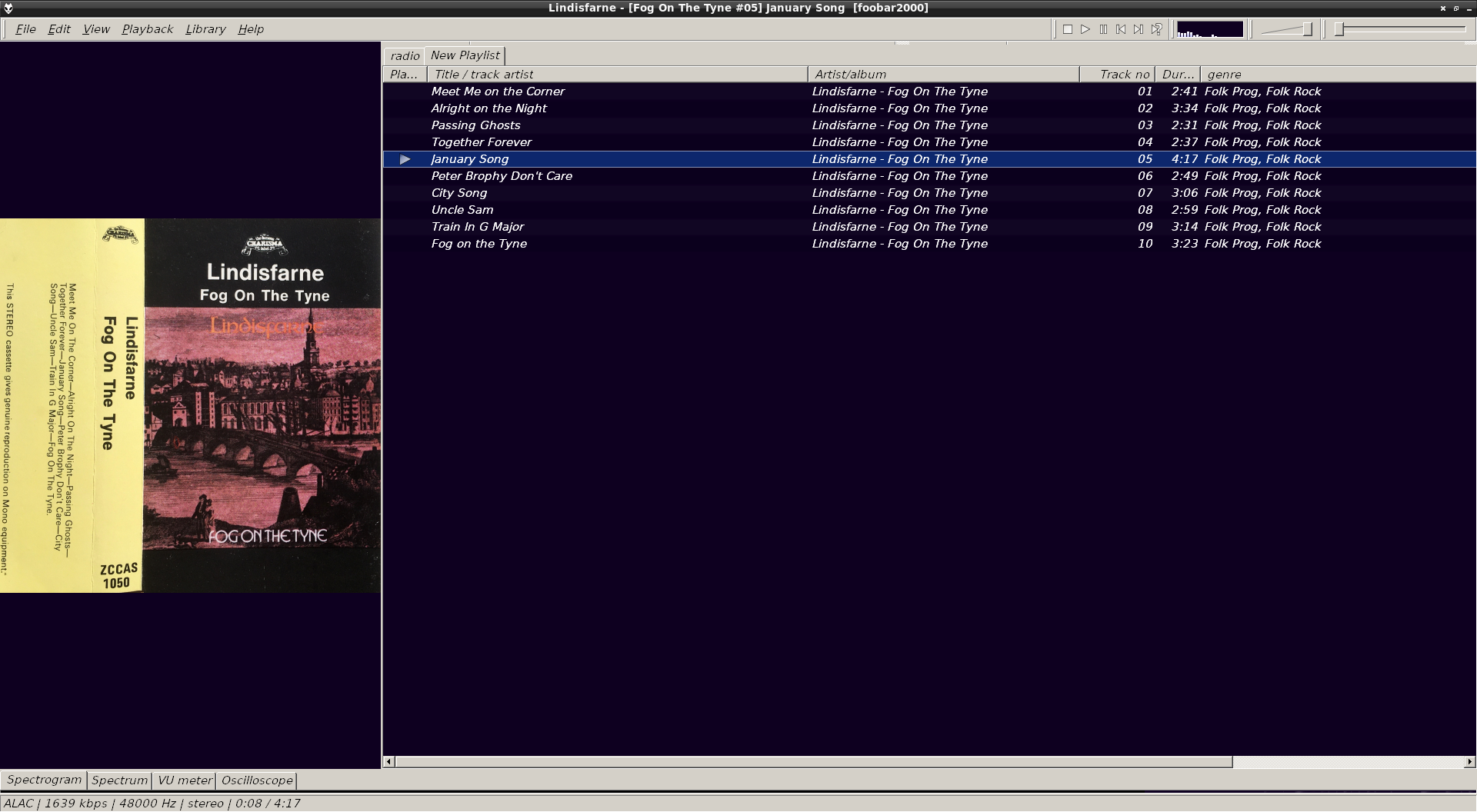This screenshot has width=1477, height=812.
Task: Click the now-playing arrow indicator
Action: 405,159
